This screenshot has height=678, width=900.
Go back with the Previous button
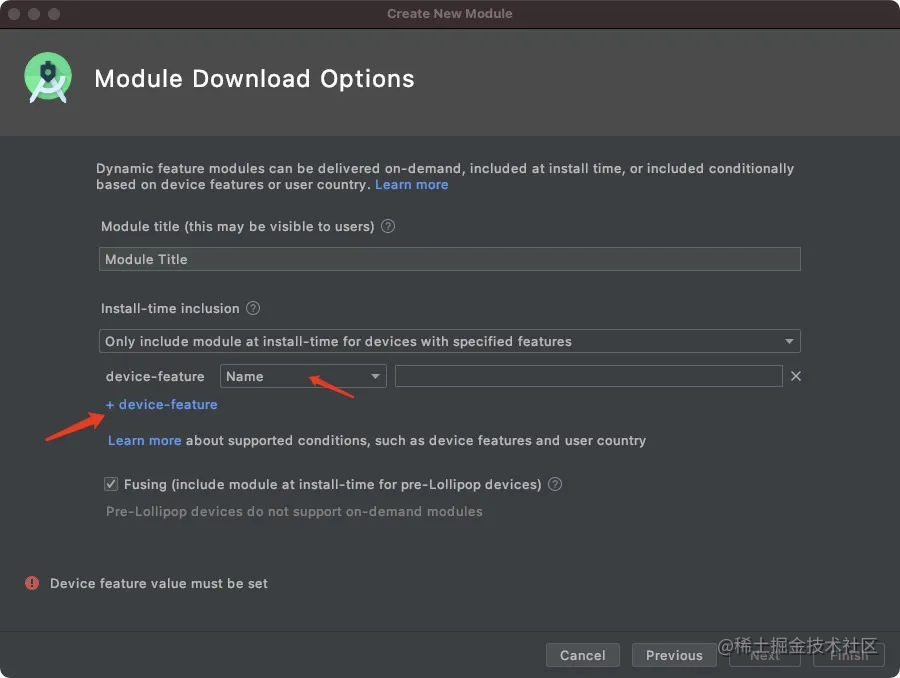tap(674, 655)
